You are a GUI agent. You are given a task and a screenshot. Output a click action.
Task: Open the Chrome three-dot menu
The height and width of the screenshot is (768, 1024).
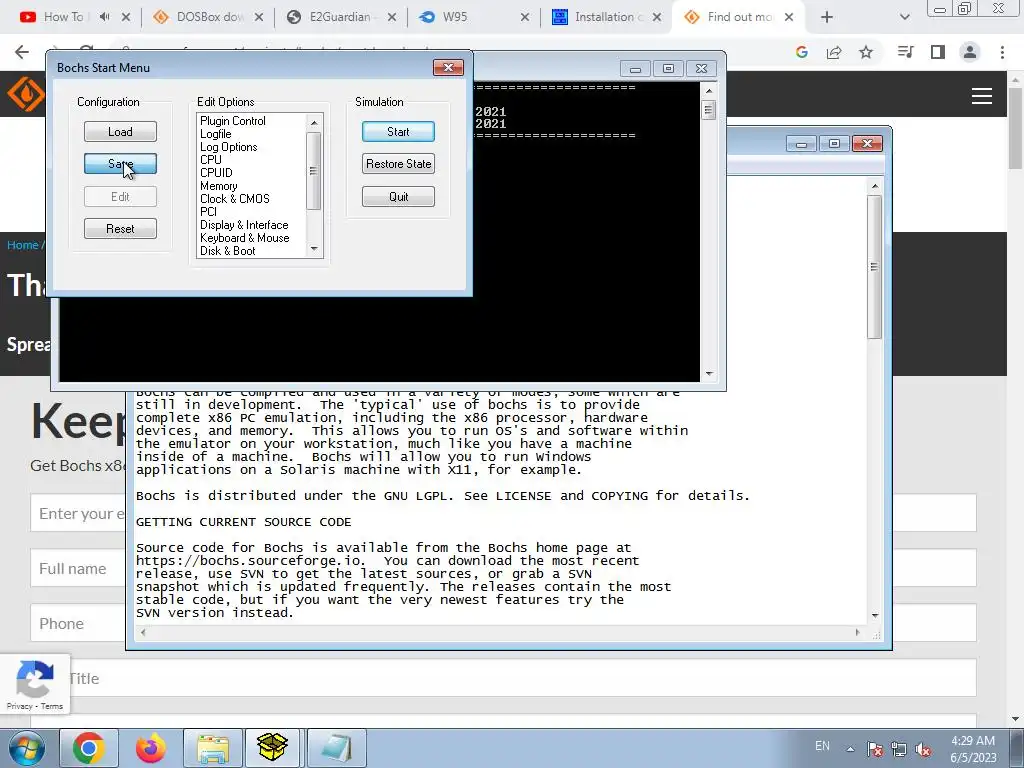[1002, 52]
